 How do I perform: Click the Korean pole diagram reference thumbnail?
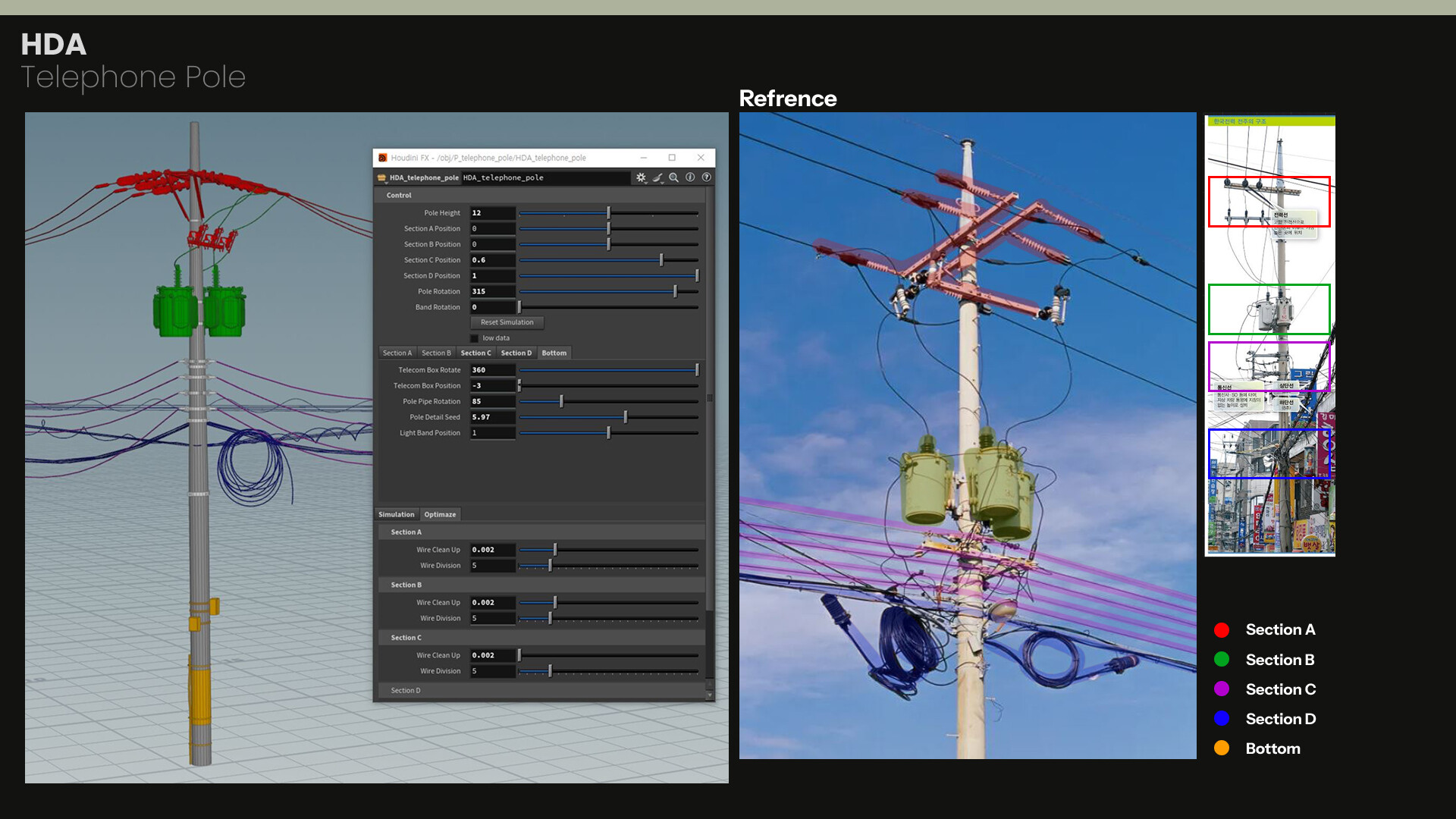point(1270,336)
